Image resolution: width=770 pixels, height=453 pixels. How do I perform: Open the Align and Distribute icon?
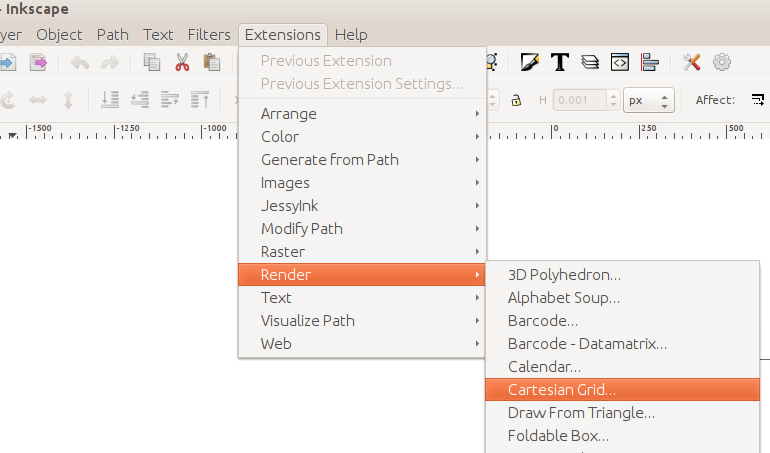pyautogui.click(x=650, y=62)
